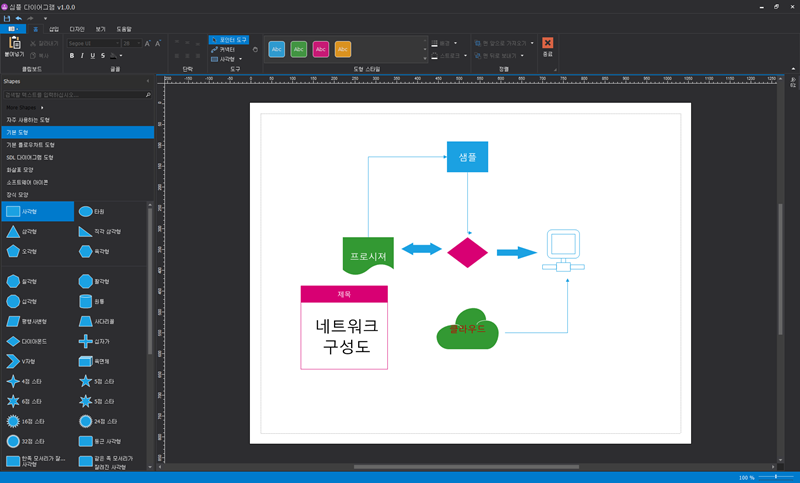Viewport: 800px width, 483px height.
Task: Select the rectangle shape in the Shapes panel
Action: 37,211
